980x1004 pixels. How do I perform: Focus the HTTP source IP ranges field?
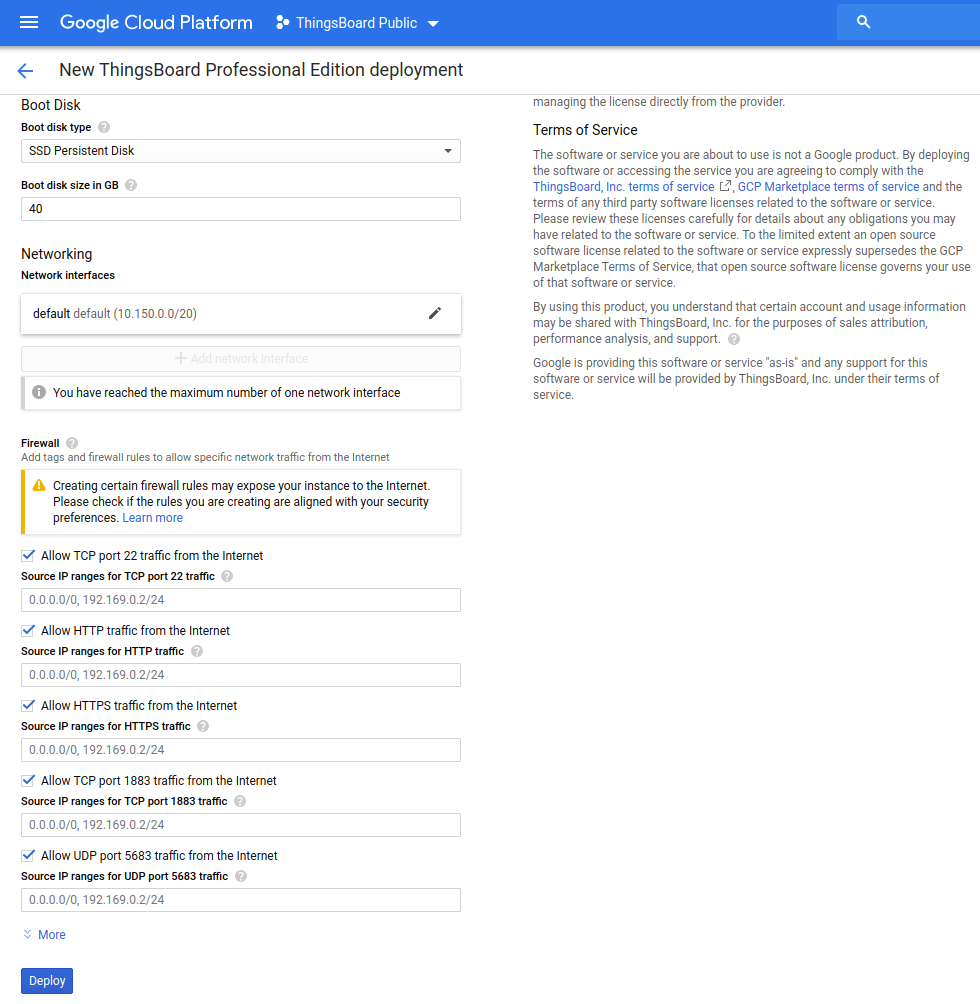tap(241, 675)
